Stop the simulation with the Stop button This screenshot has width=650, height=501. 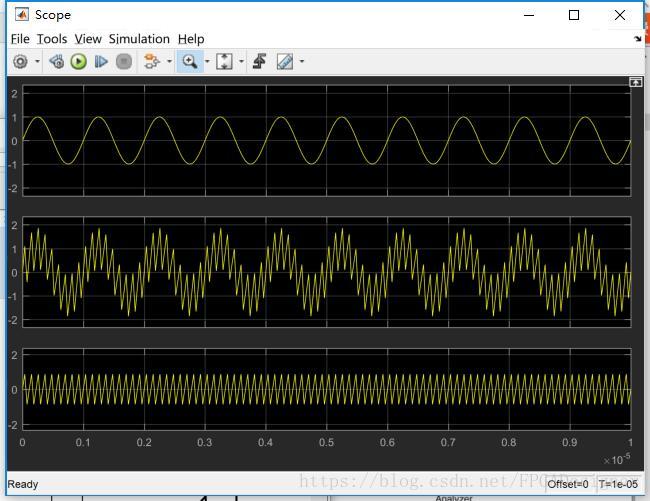[x=124, y=62]
